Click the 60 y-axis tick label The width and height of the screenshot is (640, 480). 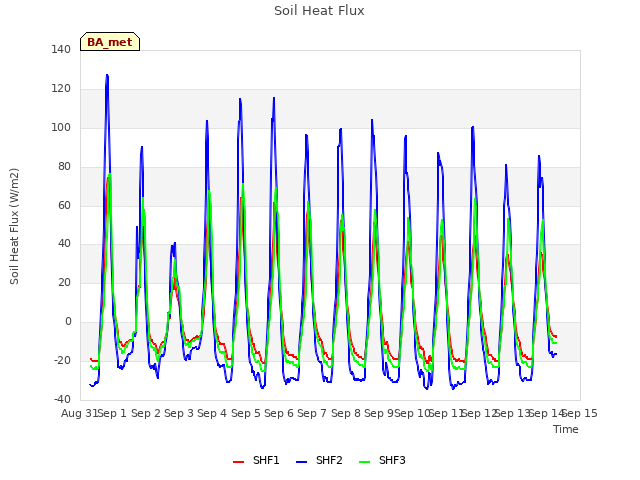pos(64,205)
